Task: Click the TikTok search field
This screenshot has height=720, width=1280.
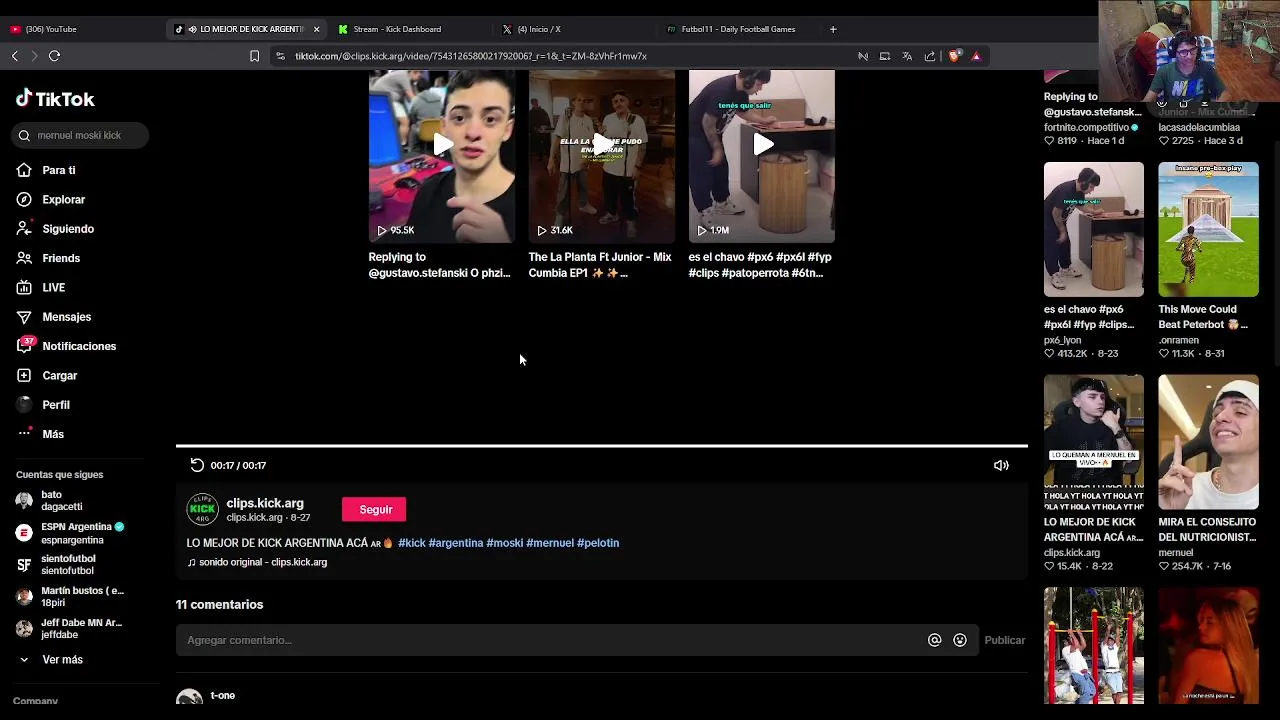Action: (82, 135)
